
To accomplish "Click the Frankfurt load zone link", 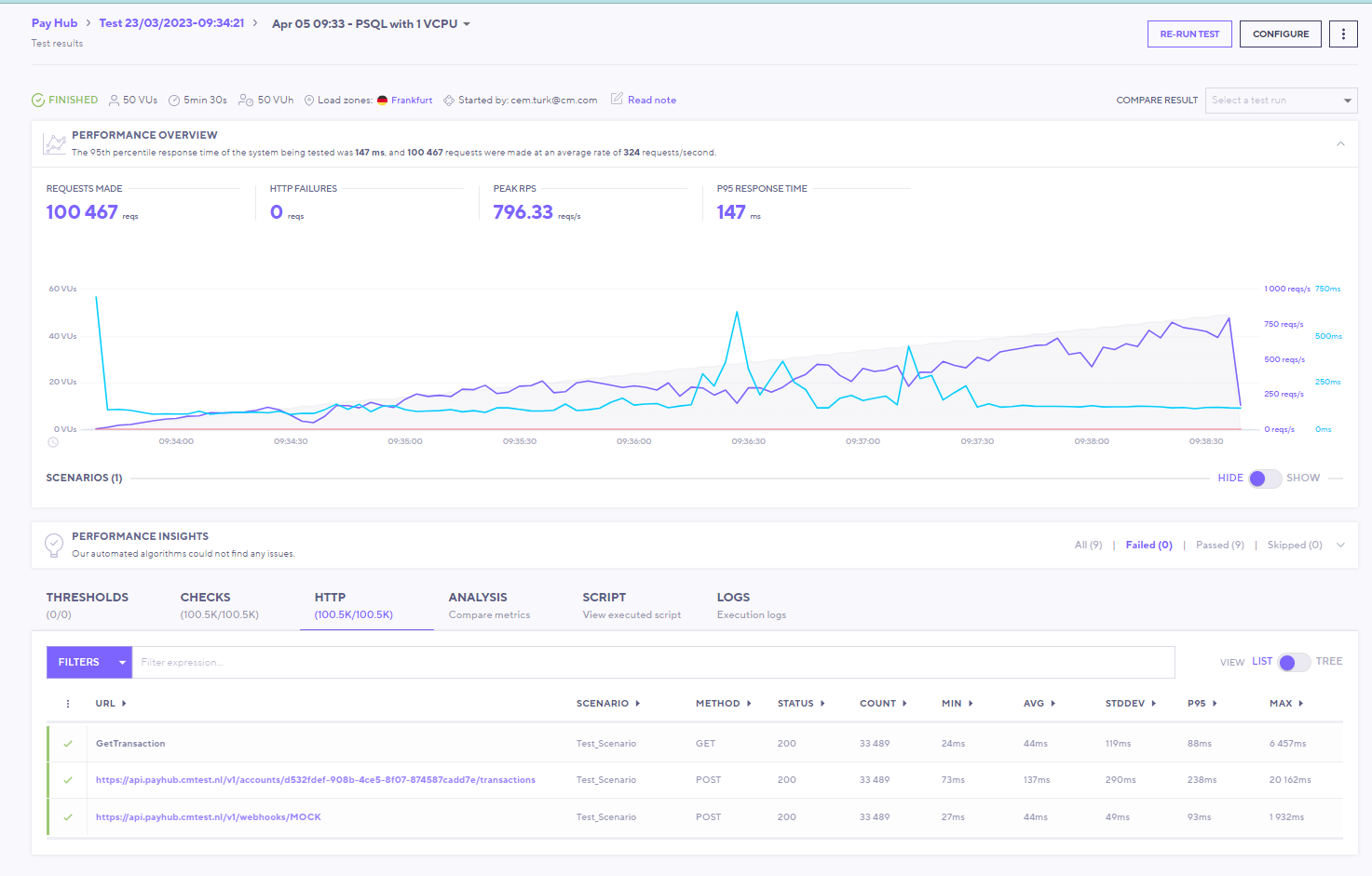I will tap(412, 101).
